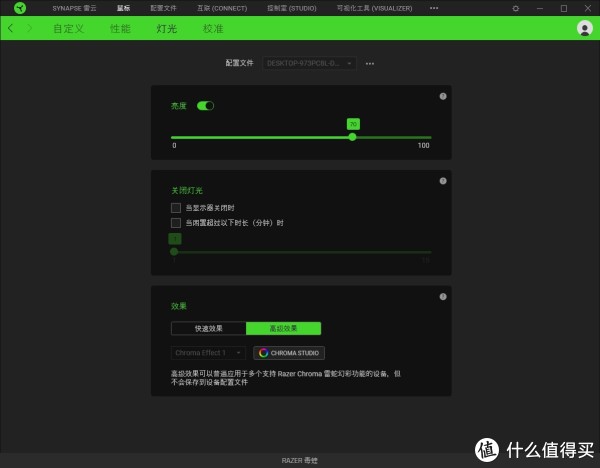Screen dimensions: 600x468
Task: Open 可视化工具 (VISUALIZER) menu item
Action: 375,8
